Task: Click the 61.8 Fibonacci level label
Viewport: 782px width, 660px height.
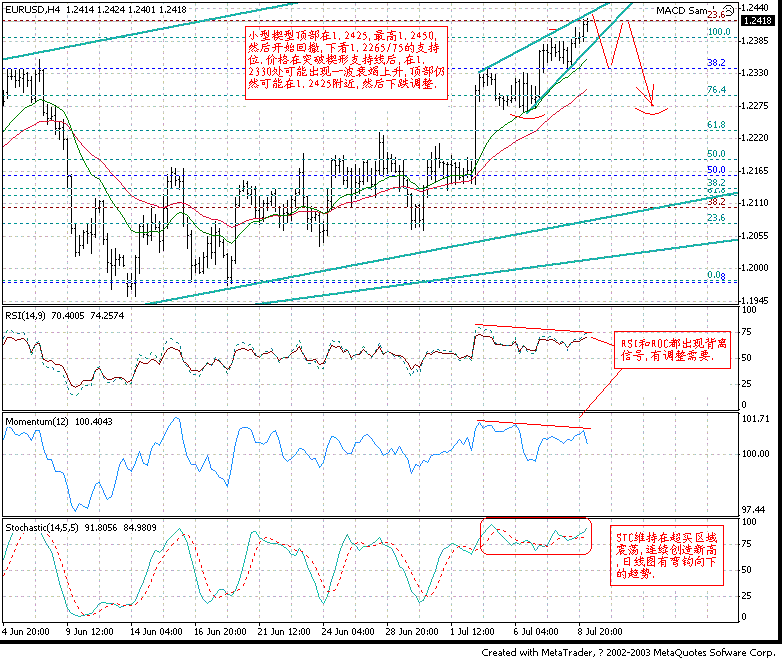Action: (x=717, y=125)
